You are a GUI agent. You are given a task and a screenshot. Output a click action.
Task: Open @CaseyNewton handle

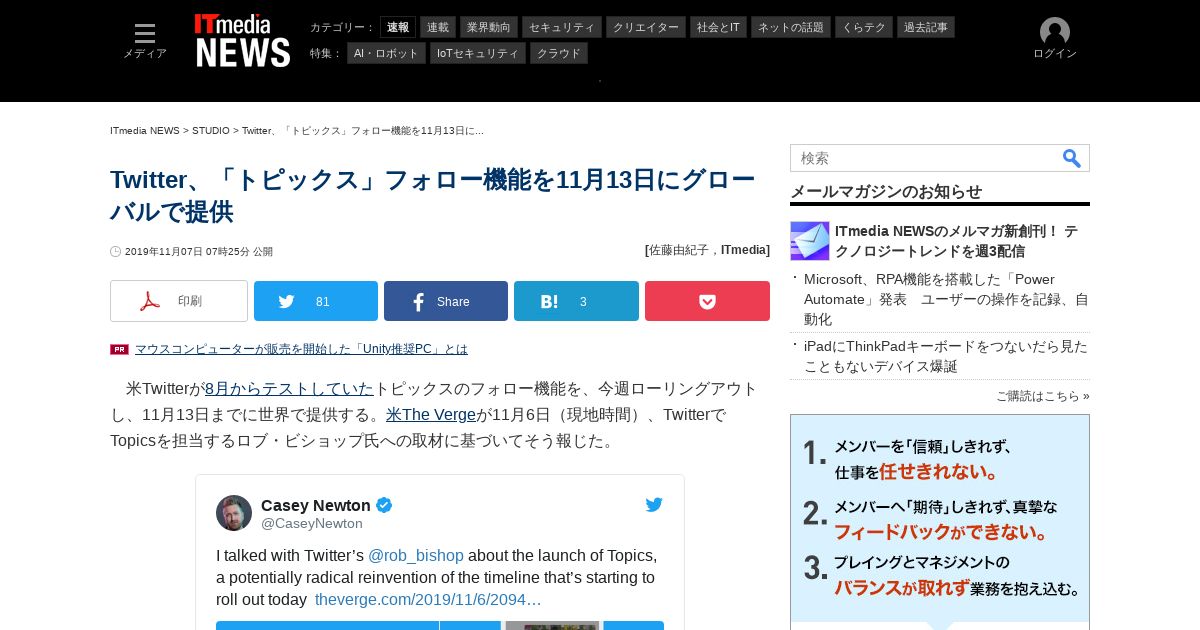[312, 523]
